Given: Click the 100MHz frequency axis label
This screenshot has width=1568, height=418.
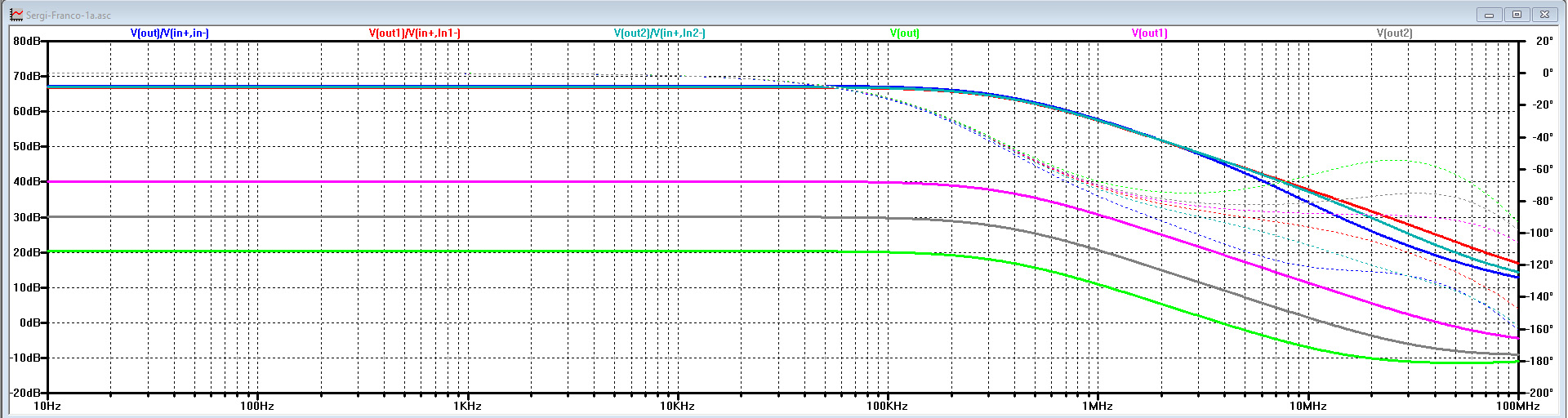Looking at the screenshot, I should pos(1517,406).
